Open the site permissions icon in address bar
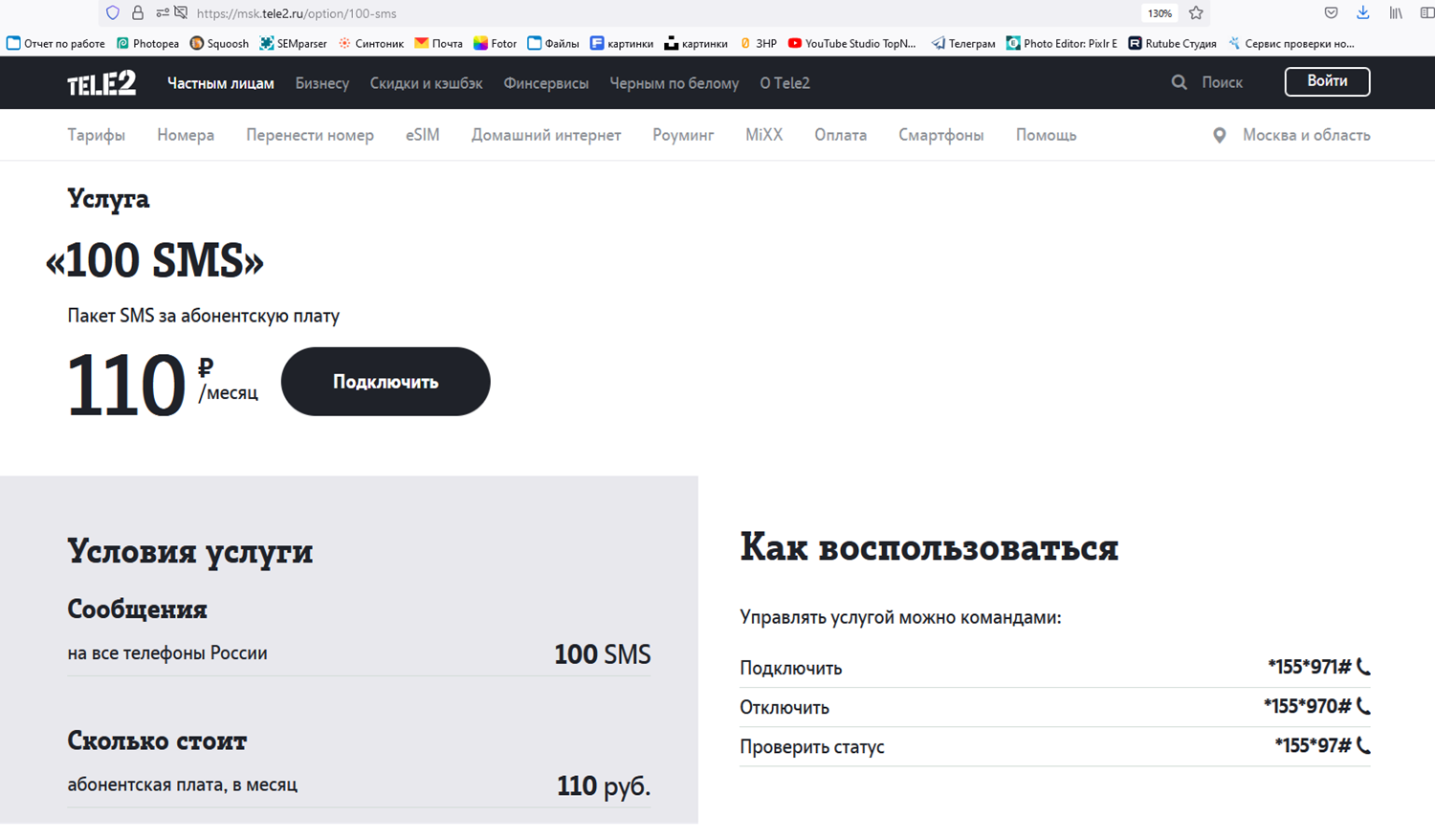 pos(163,13)
